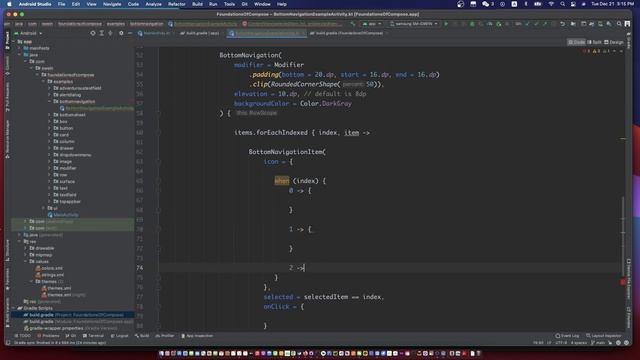This screenshot has width=640, height=360.
Task: Open the app run configuration dropdown
Action: 371,24
